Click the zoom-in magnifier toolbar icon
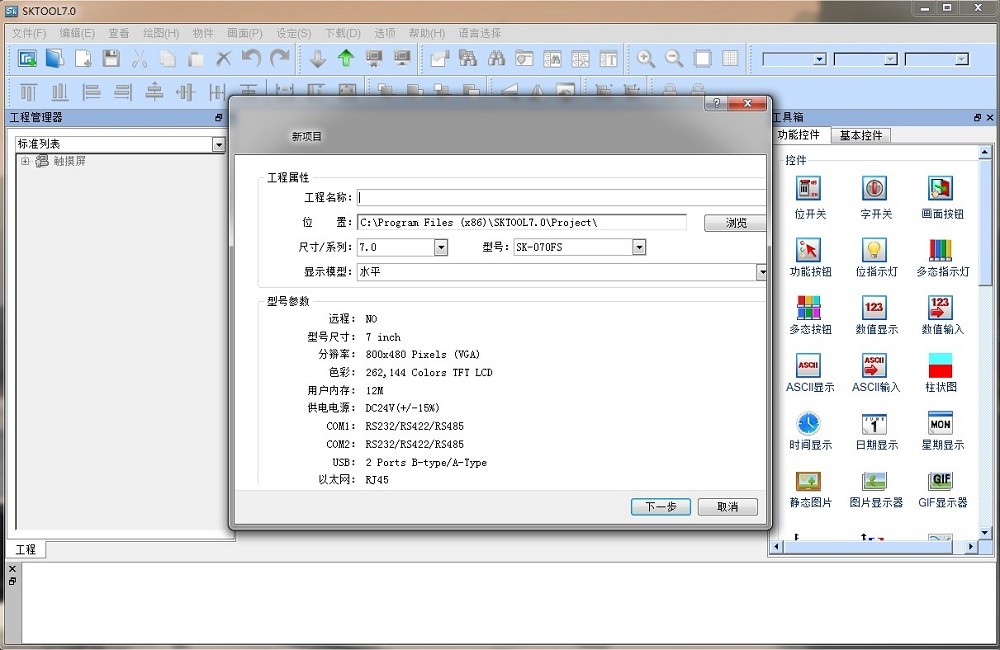1000x650 pixels. point(644,58)
